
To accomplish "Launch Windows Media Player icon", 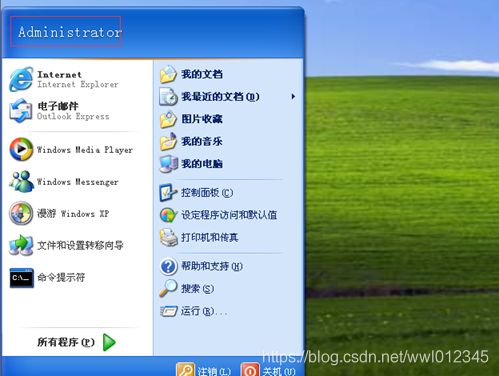I will click(x=21, y=149).
